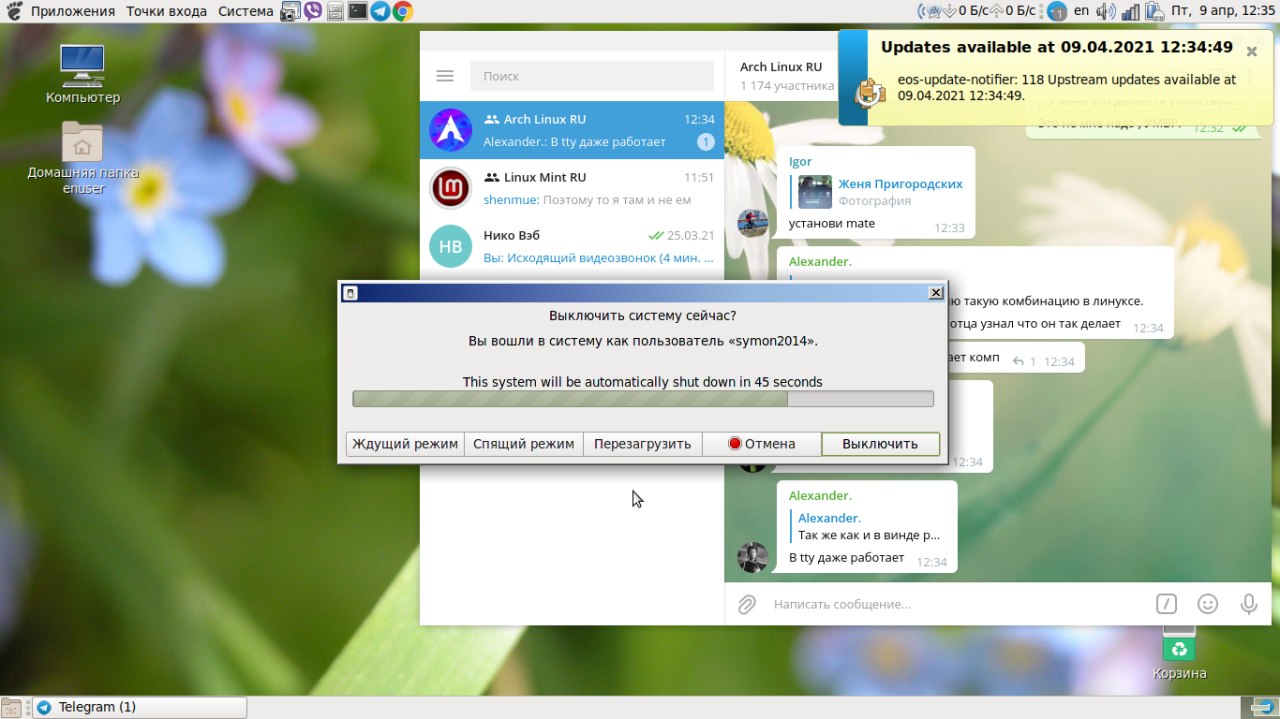The image size is (1280, 719).
Task: Confirm shutdown with the Выключить button
Action: pos(880,444)
